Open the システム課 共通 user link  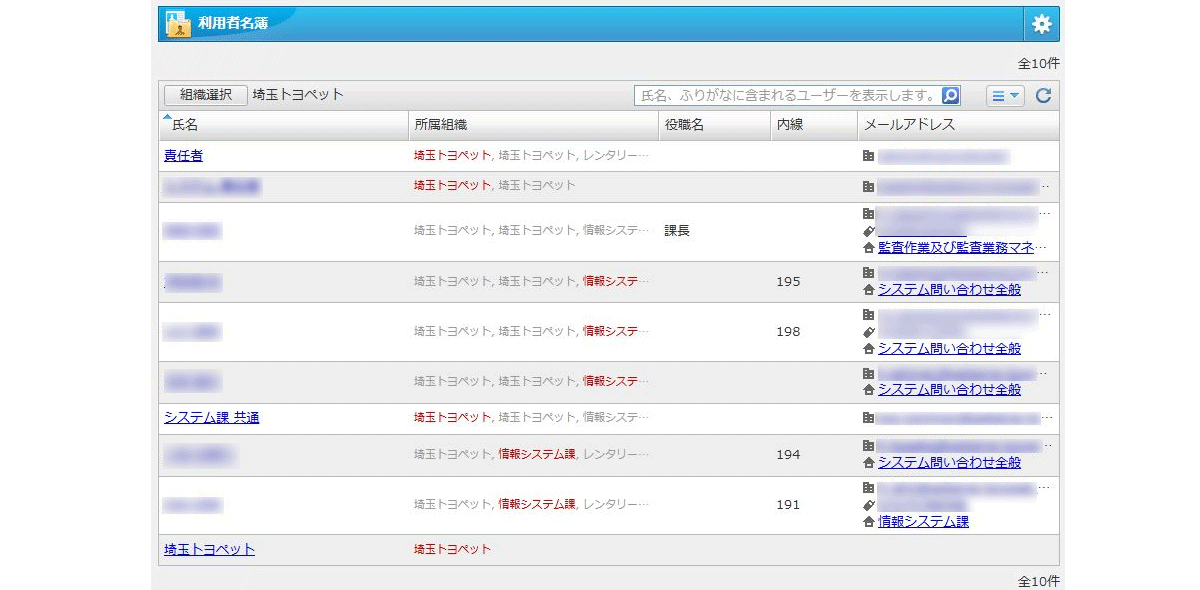click(x=211, y=418)
